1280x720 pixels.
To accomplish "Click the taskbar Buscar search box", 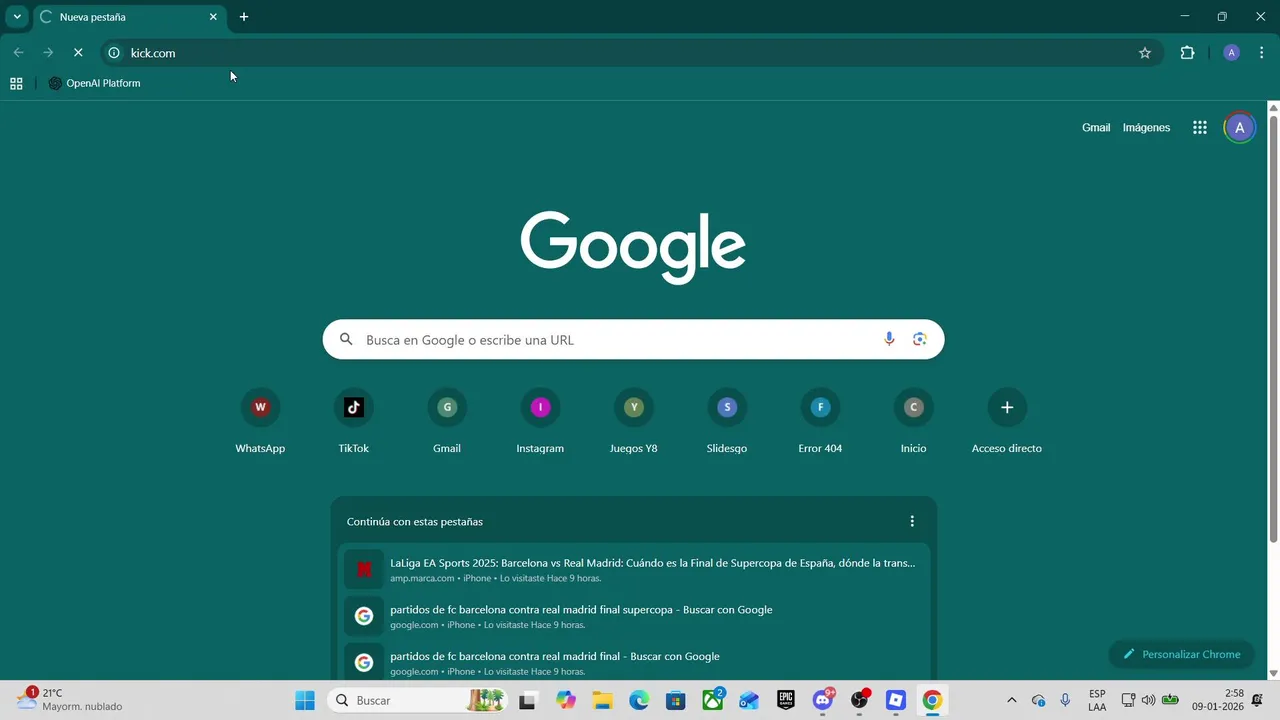I will point(418,700).
